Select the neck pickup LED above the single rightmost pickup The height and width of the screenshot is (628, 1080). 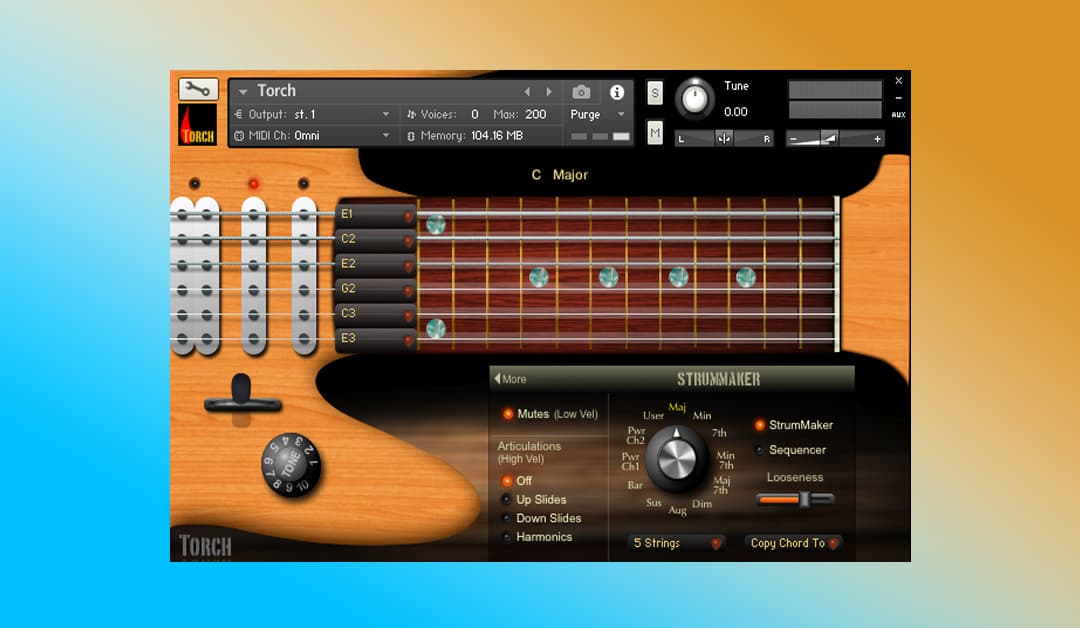coord(304,183)
